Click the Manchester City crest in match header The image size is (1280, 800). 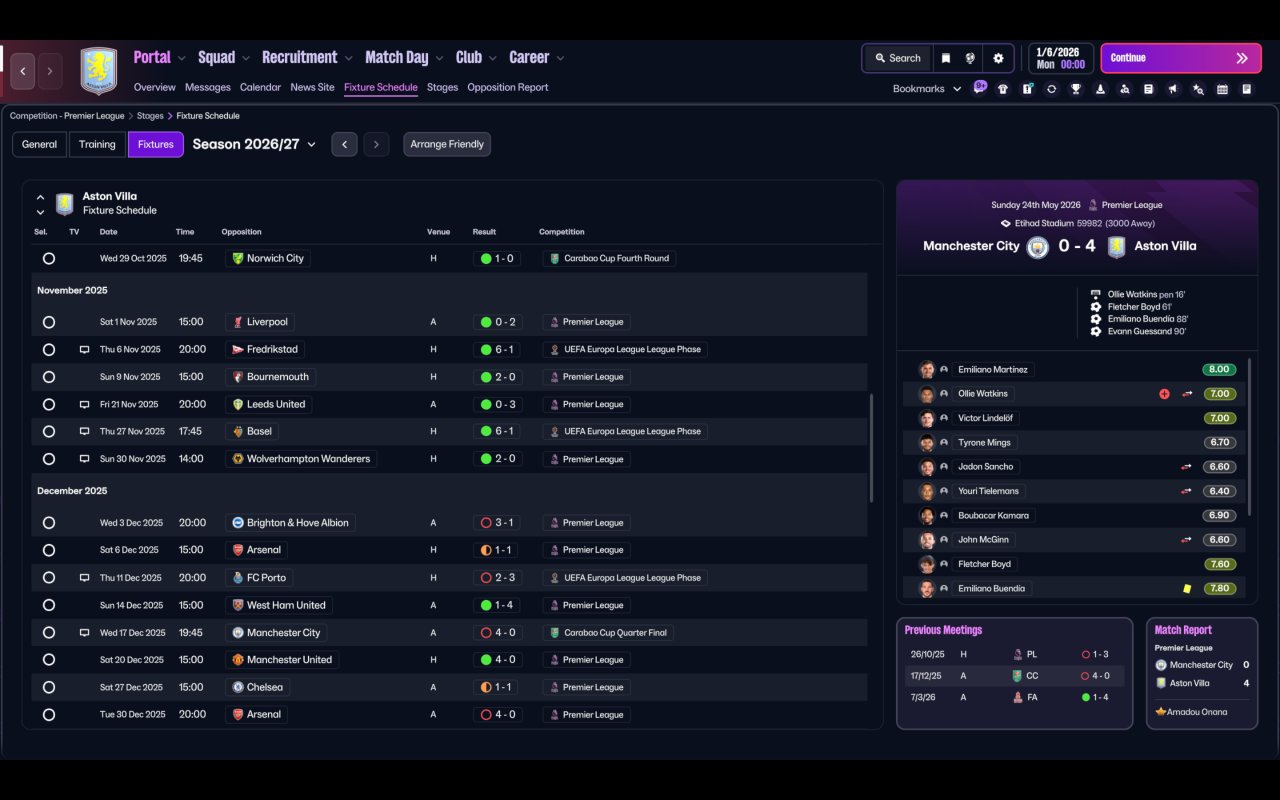point(1038,246)
